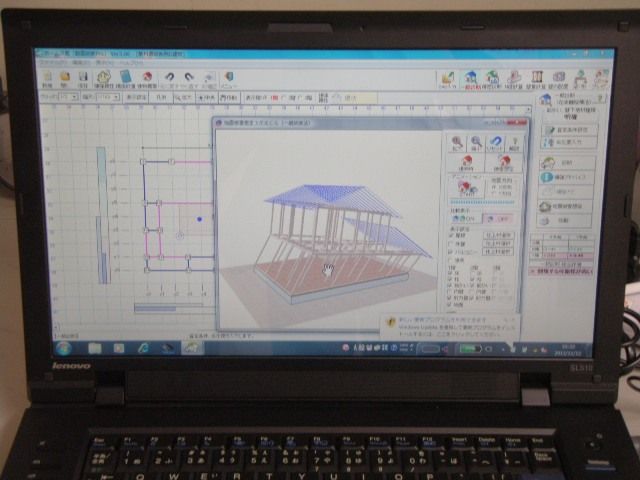Click the top finish-material settings button
The image size is (640, 480).
point(498,236)
